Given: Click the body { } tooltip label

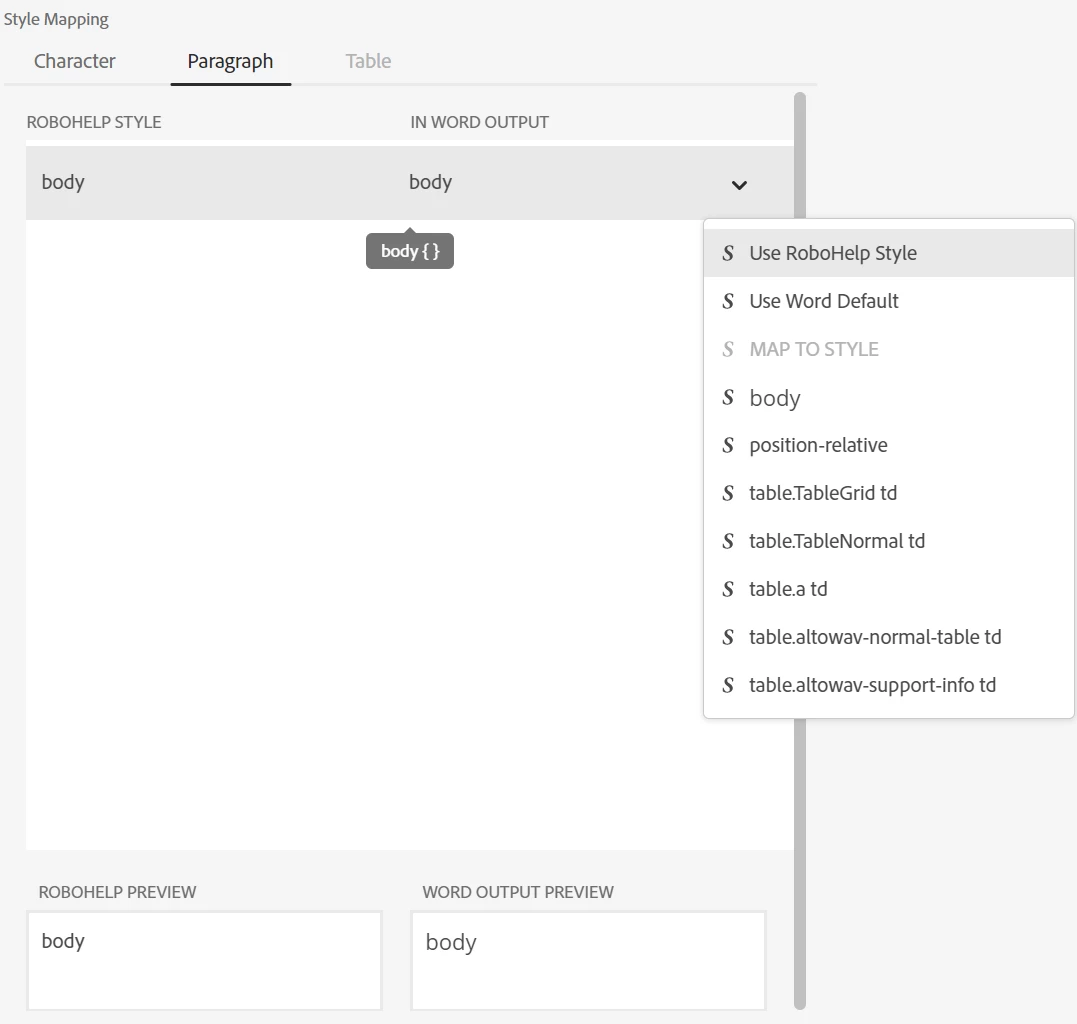Looking at the screenshot, I should (410, 251).
